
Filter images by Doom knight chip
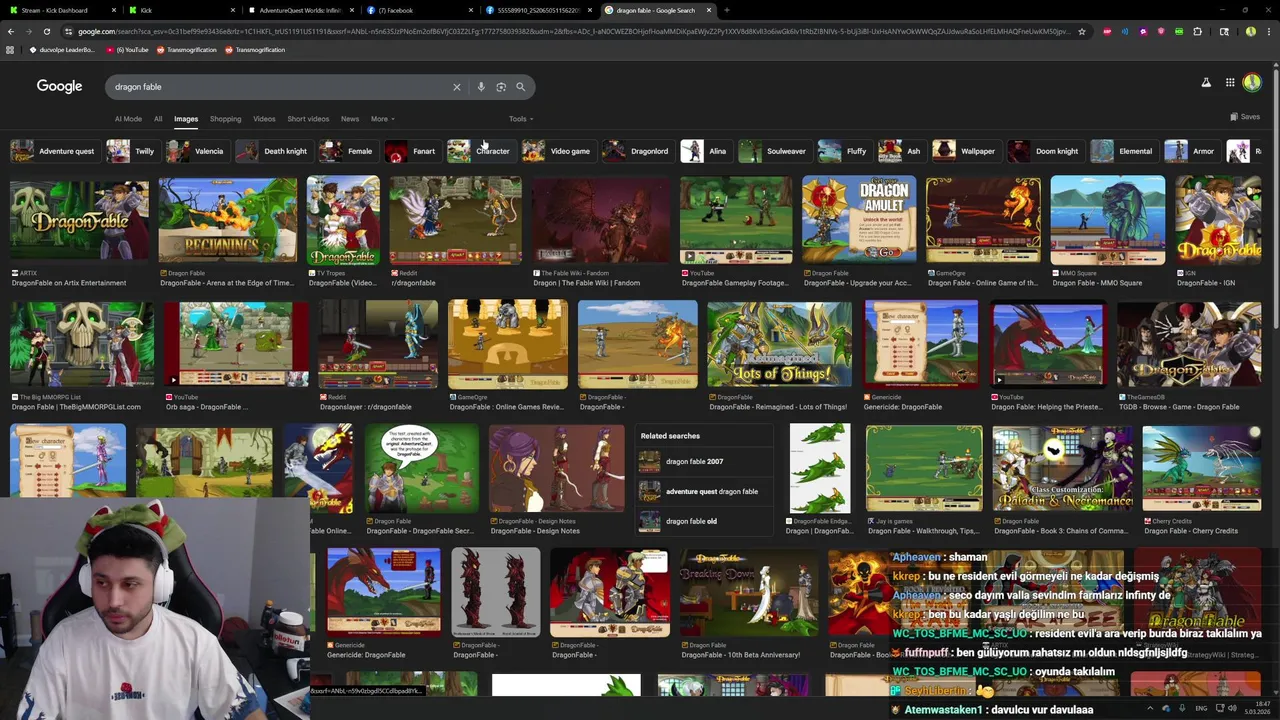click(x=1044, y=151)
